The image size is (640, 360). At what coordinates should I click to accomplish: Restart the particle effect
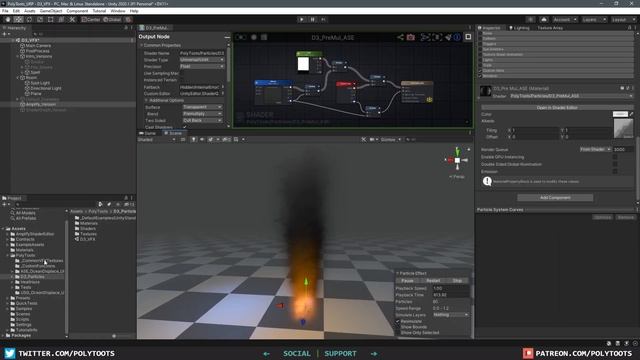[x=433, y=281]
